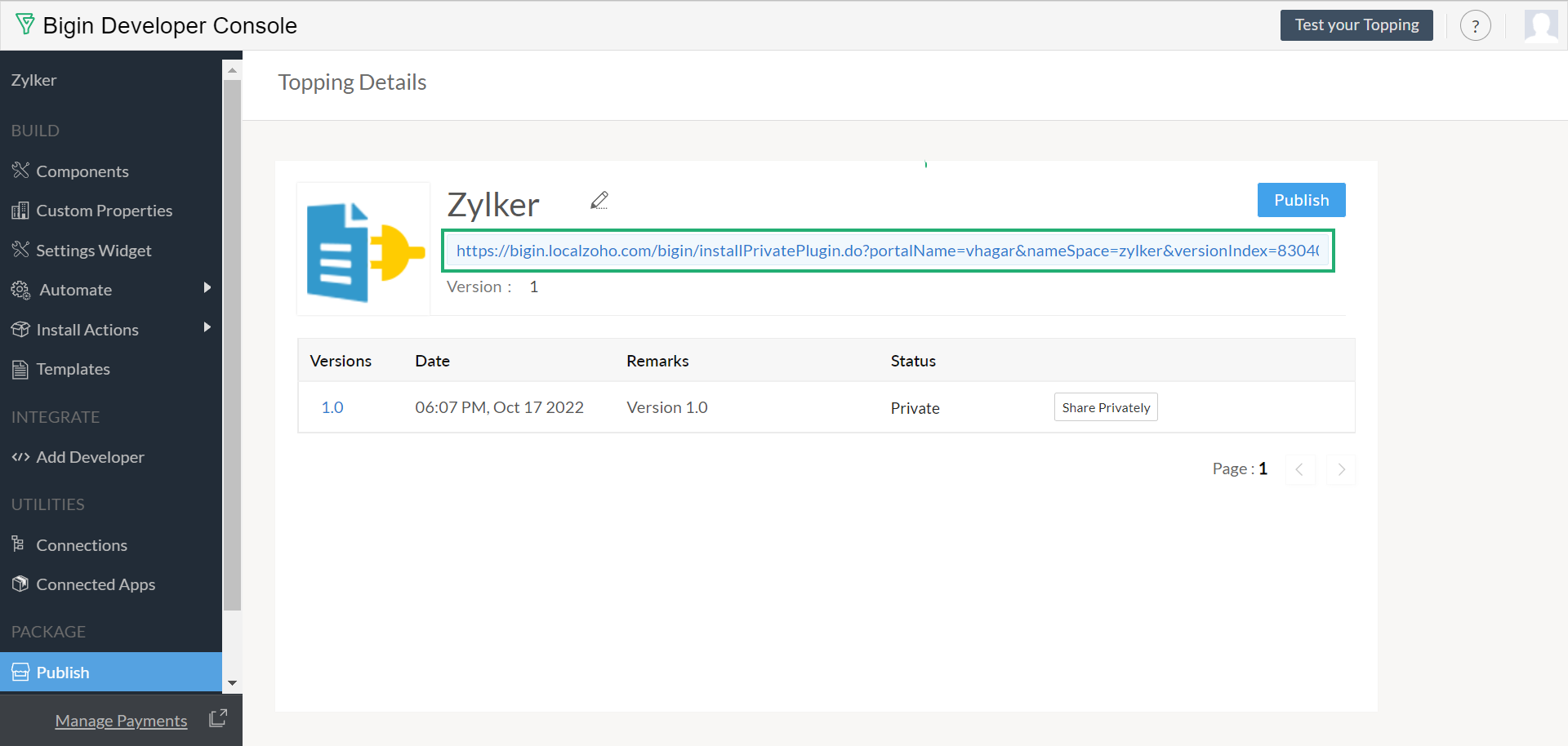Click the Bigin logo icon
Viewport: 1568px width, 746px height.
click(25, 24)
